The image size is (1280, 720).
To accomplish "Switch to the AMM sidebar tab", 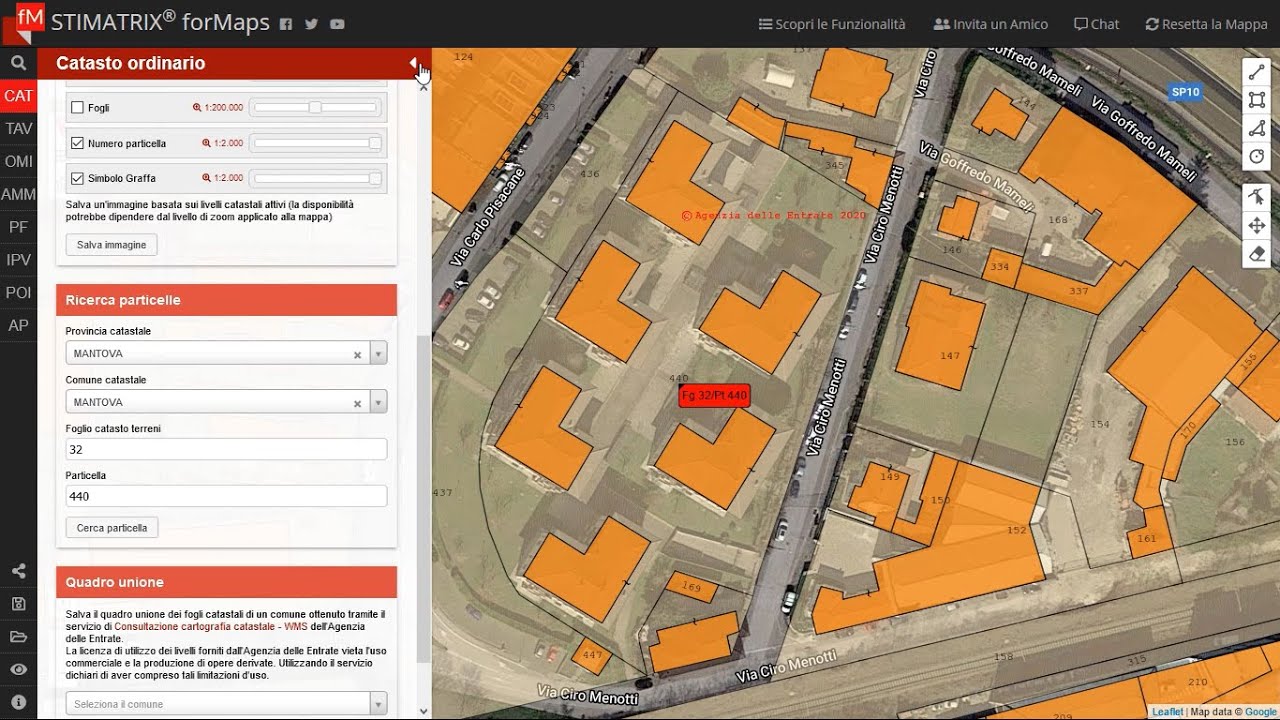I will tap(18, 194).
